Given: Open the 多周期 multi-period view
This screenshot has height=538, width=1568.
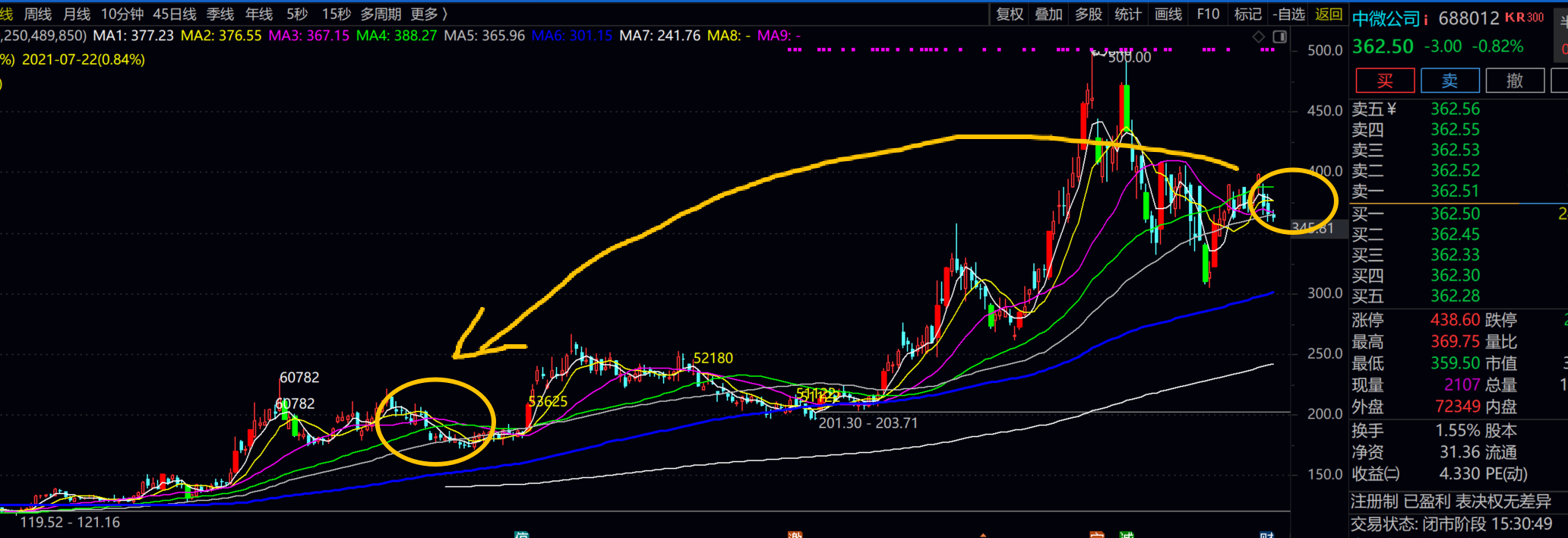Looking at the screenshot, I should [x=381, y=14].
